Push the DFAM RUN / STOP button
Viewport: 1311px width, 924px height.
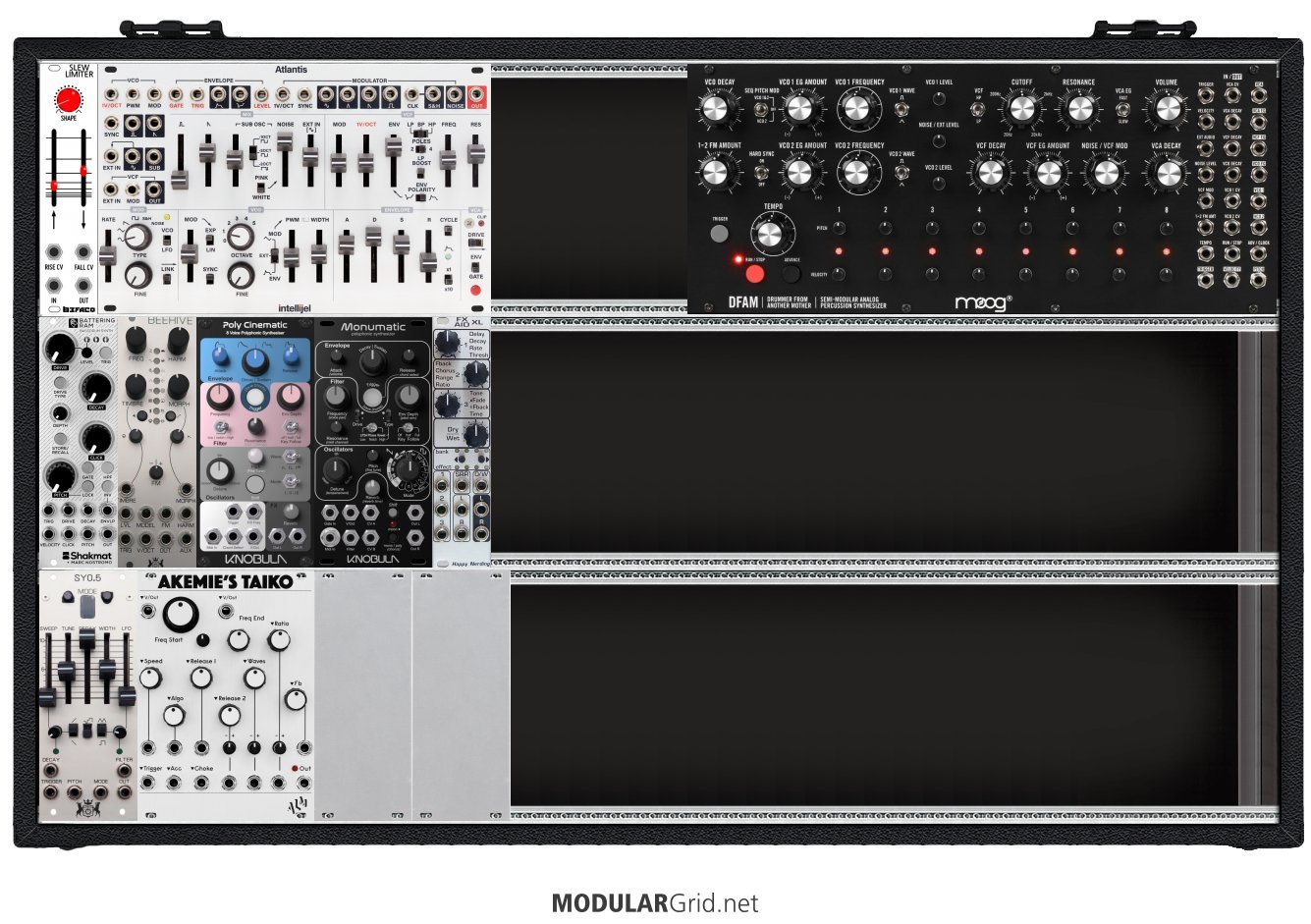coord(754,272)
